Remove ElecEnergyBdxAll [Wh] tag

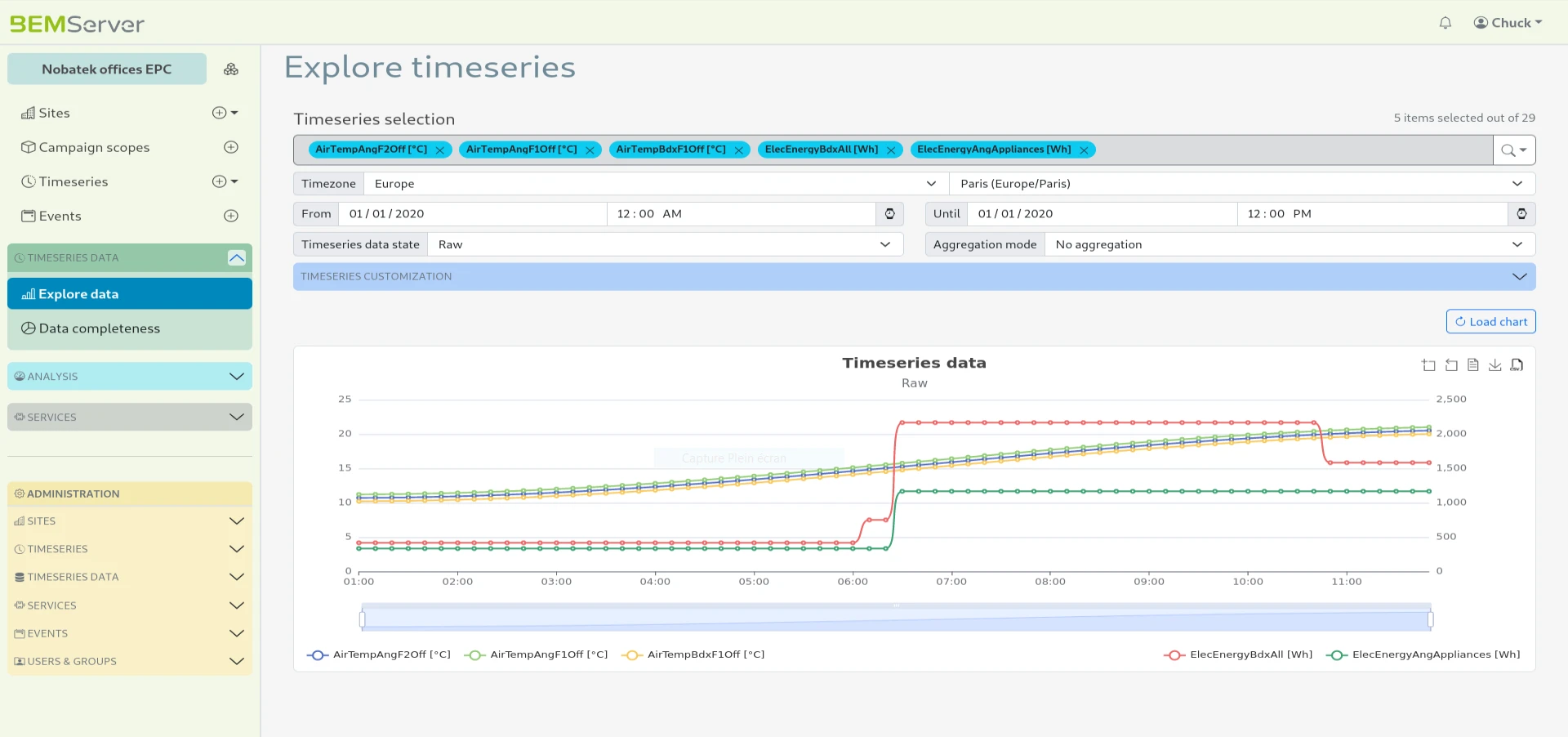coord(891,150)
